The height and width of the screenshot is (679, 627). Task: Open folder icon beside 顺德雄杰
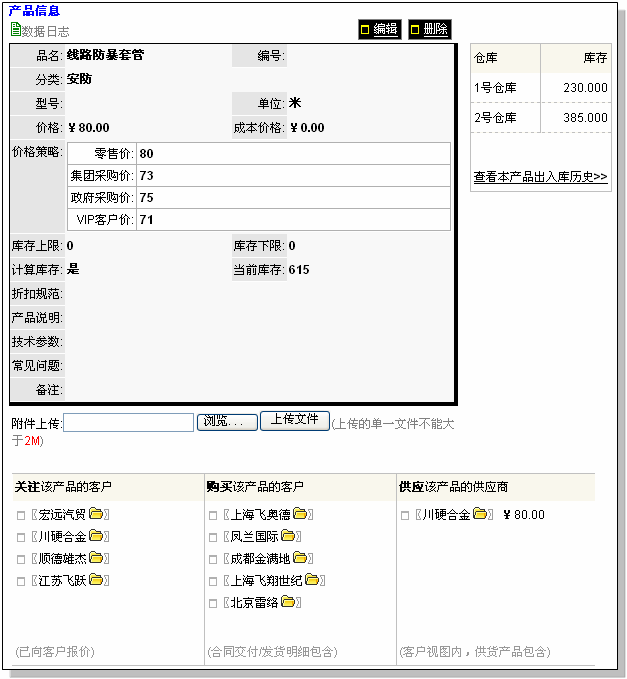(x=96, y=559)
